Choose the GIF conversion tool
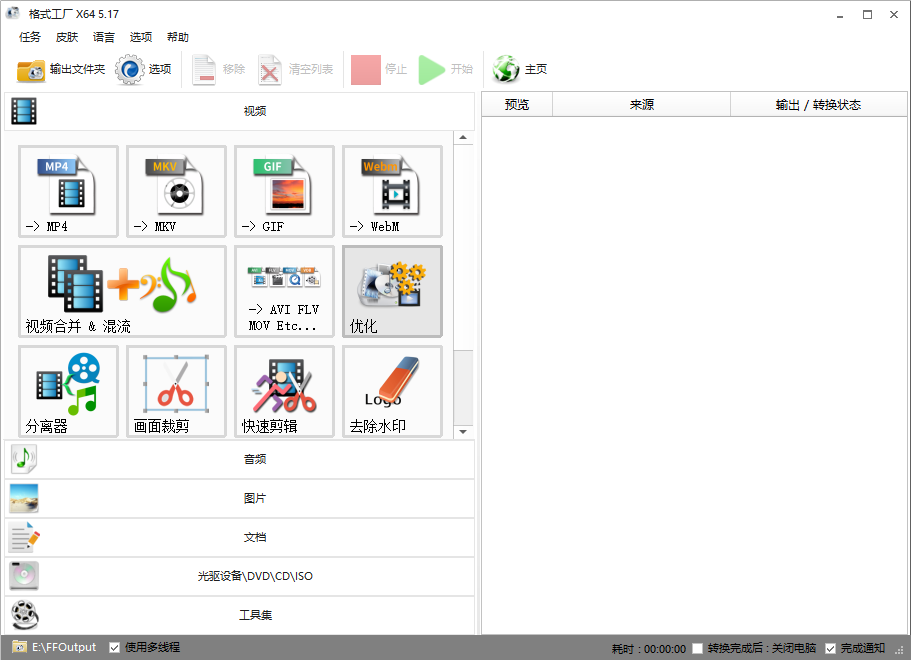 point(284,191)
